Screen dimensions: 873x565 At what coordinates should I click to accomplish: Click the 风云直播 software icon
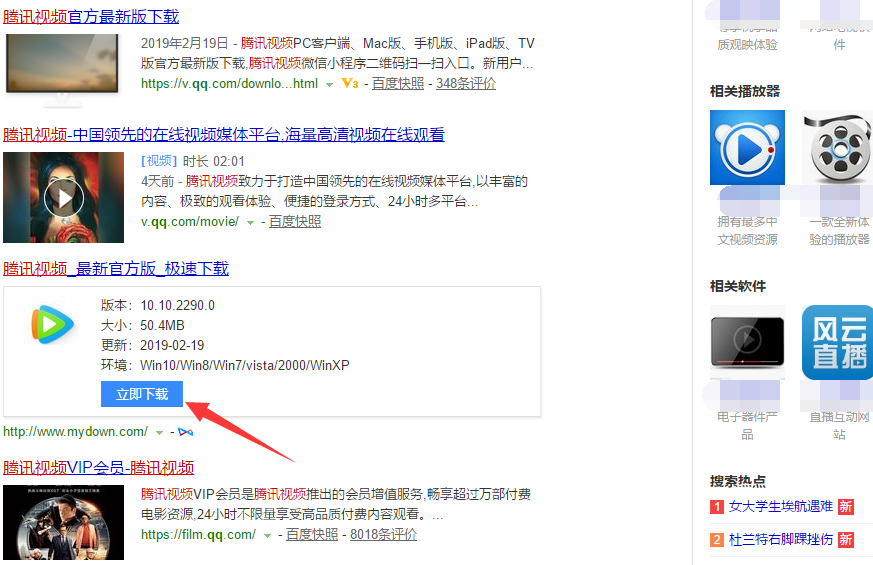[x=838, y=342]
